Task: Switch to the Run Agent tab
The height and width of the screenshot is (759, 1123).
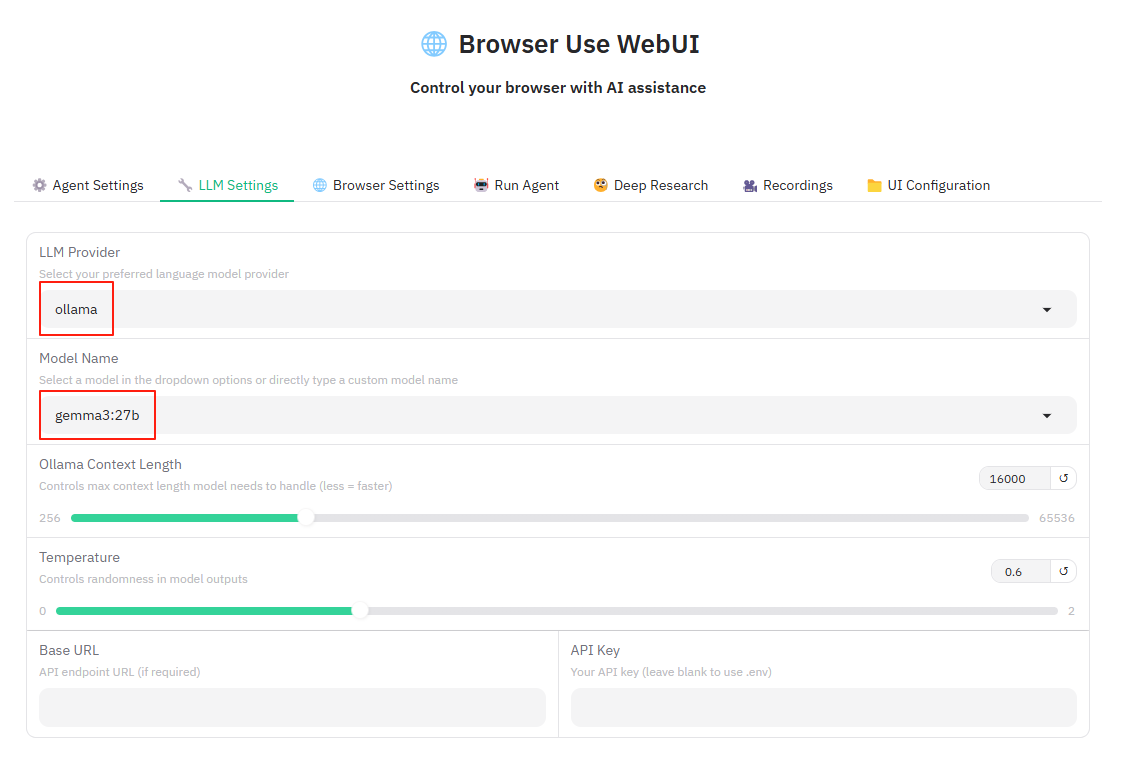Action: coord(516,185)
